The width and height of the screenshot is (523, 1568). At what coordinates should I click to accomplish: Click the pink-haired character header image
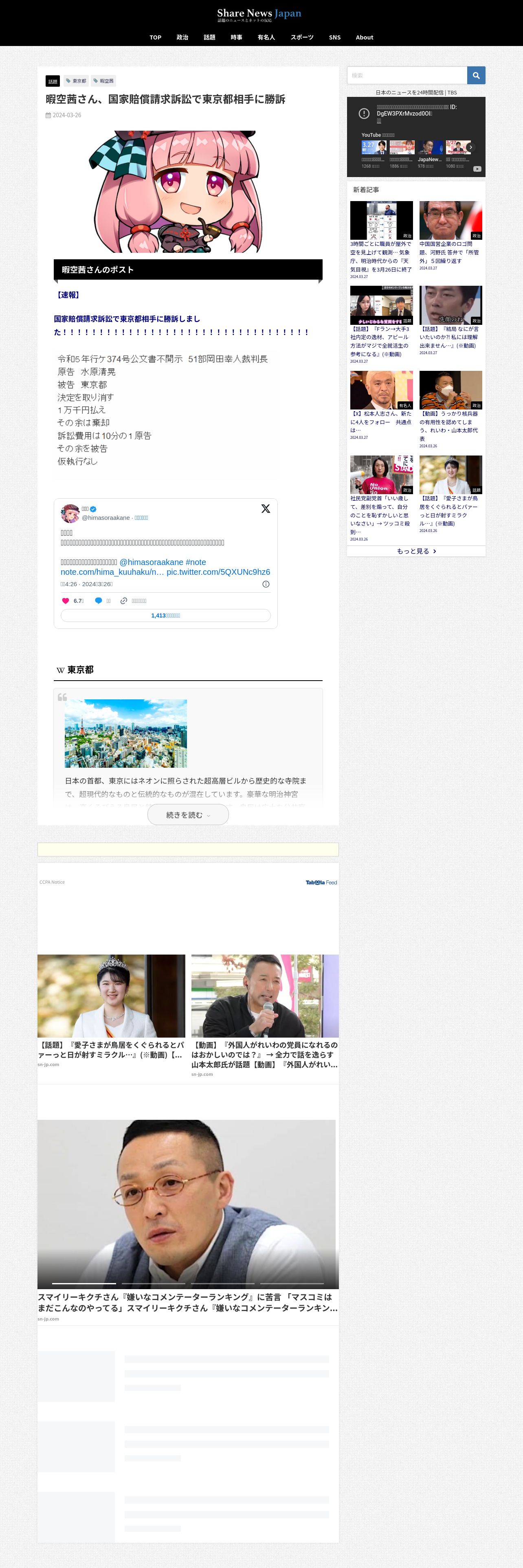tap(176, 192)
